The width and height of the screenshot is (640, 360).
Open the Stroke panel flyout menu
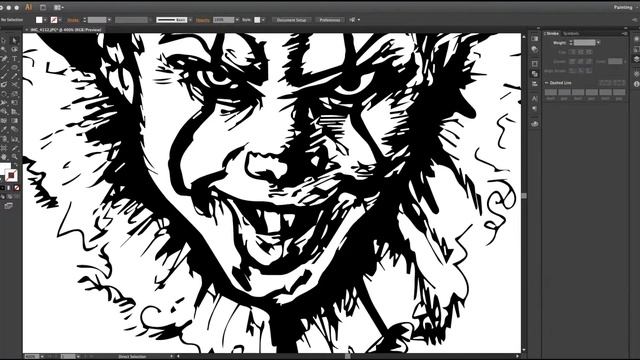click(625, 33)
